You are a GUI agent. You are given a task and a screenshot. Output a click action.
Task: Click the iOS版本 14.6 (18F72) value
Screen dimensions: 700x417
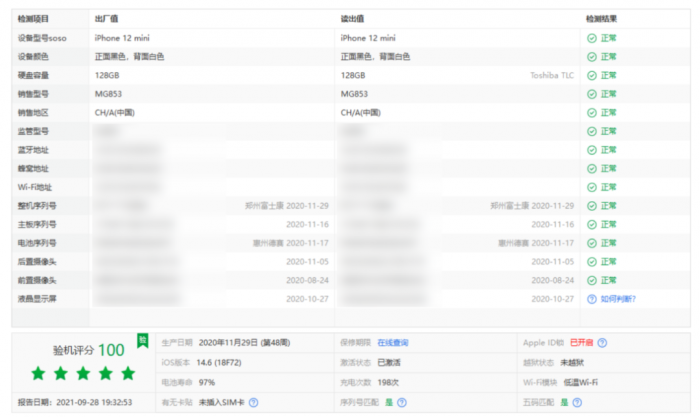pyautogui.click(x=219, y=363)
